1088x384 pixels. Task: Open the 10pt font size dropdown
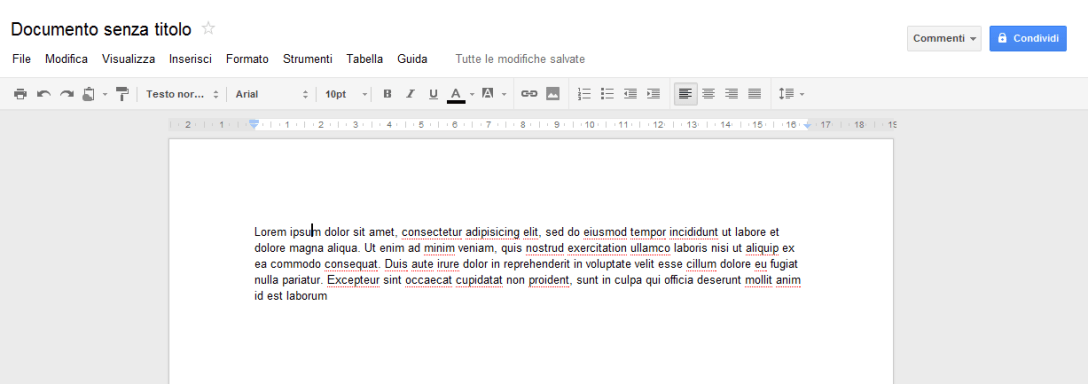[346, 94]
